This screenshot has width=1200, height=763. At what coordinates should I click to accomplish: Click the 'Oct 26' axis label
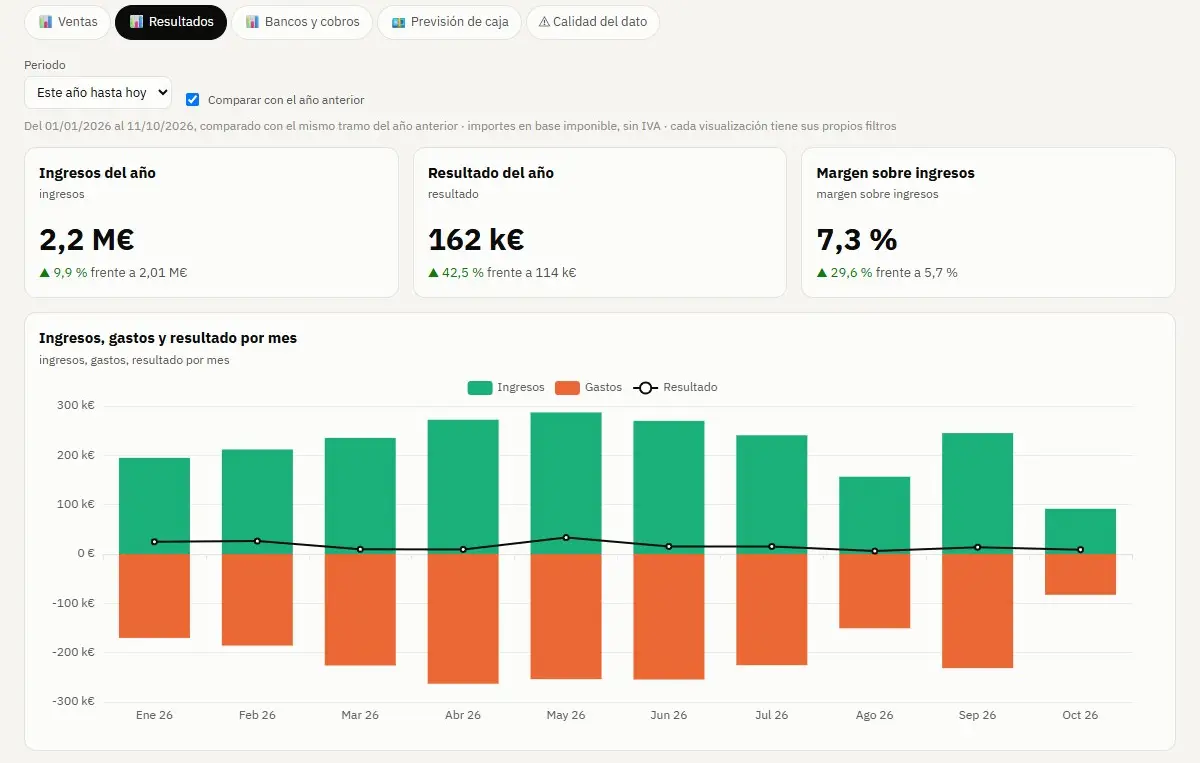pos(1080,715)
